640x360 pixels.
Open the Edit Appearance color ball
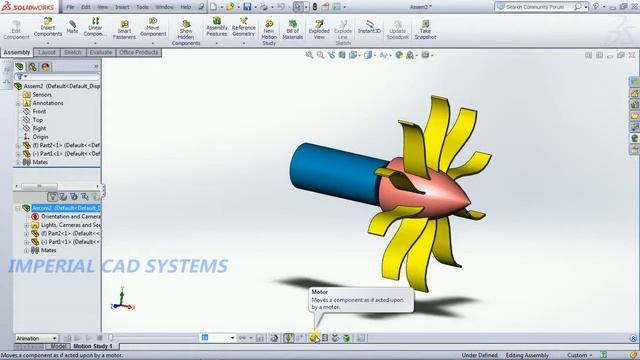399,55
